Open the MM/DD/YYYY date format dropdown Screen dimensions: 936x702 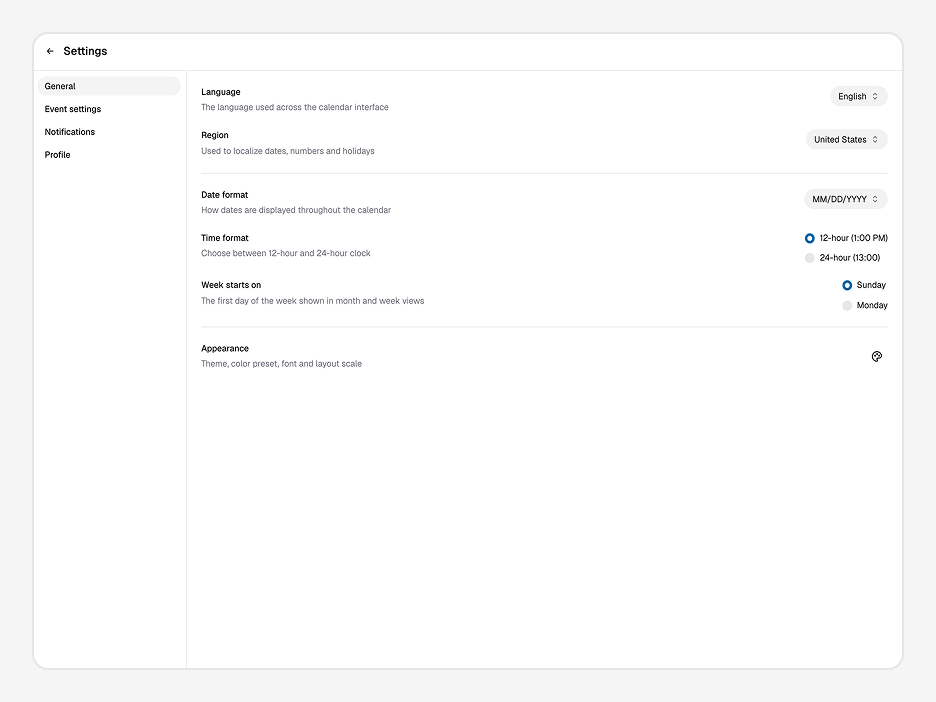click(845, 199)
